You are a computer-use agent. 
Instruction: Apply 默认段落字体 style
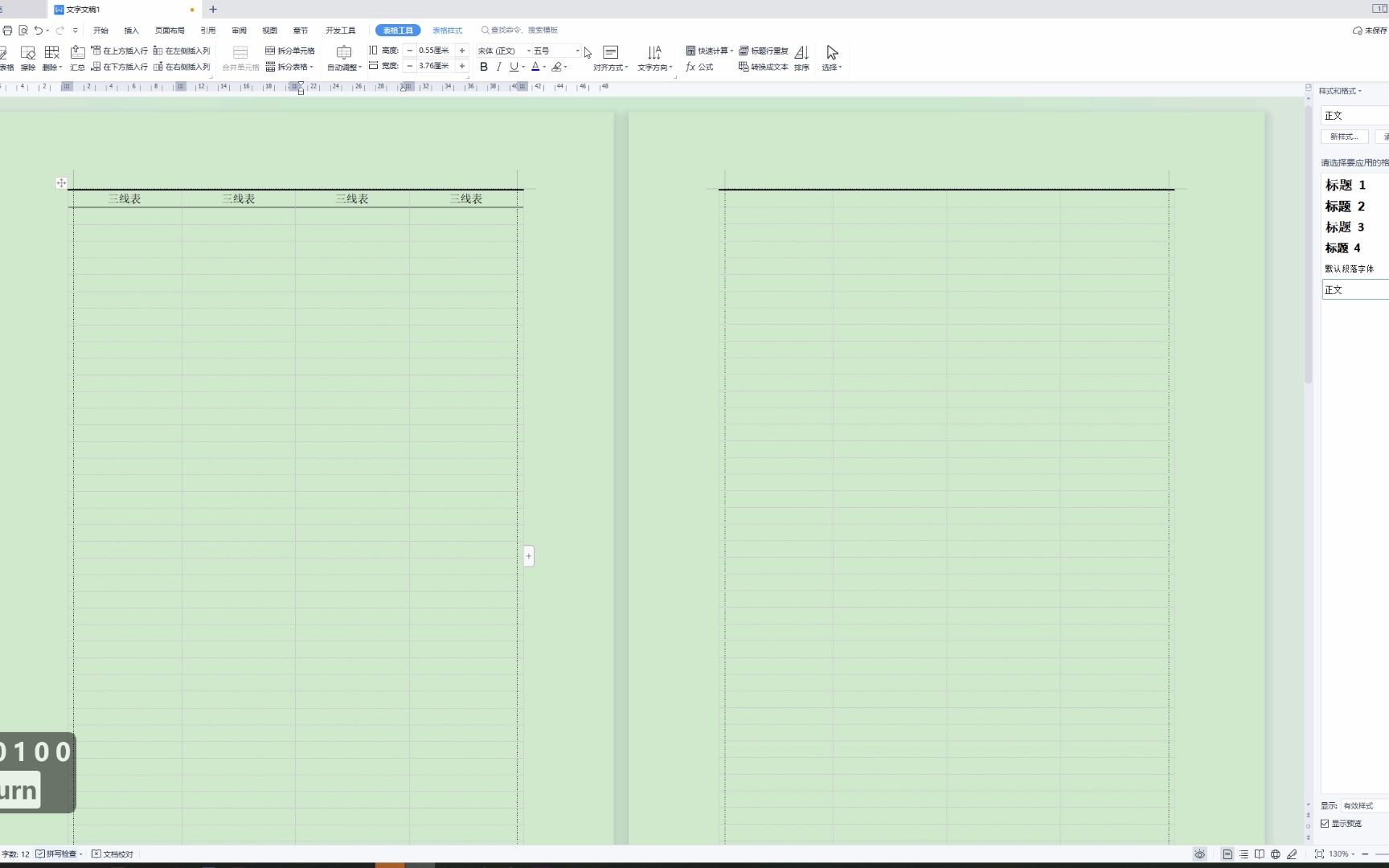point(1350,268)
